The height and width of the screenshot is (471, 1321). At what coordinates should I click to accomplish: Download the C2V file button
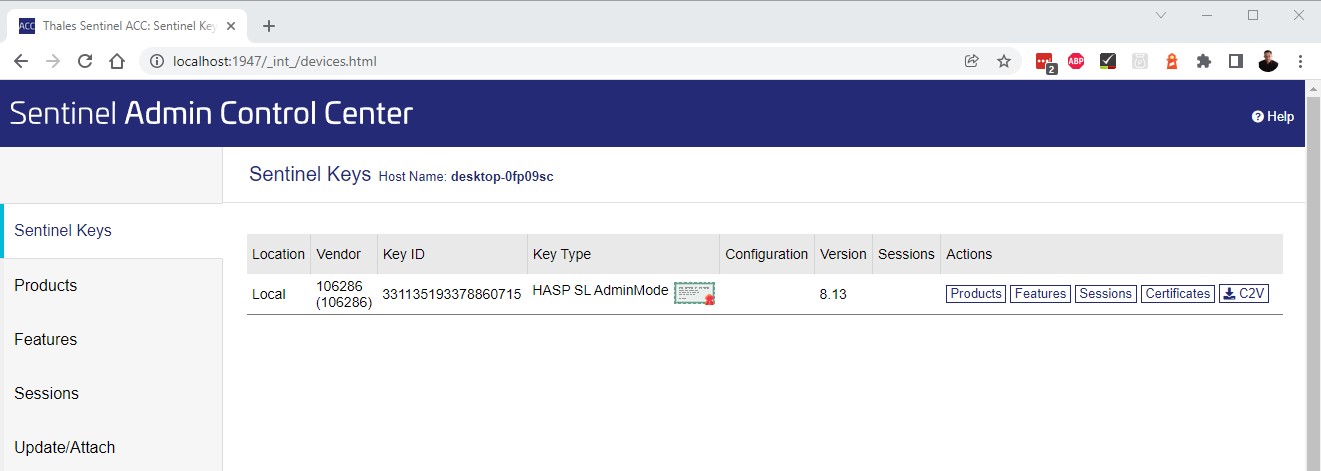click(x=1244, y=294)
